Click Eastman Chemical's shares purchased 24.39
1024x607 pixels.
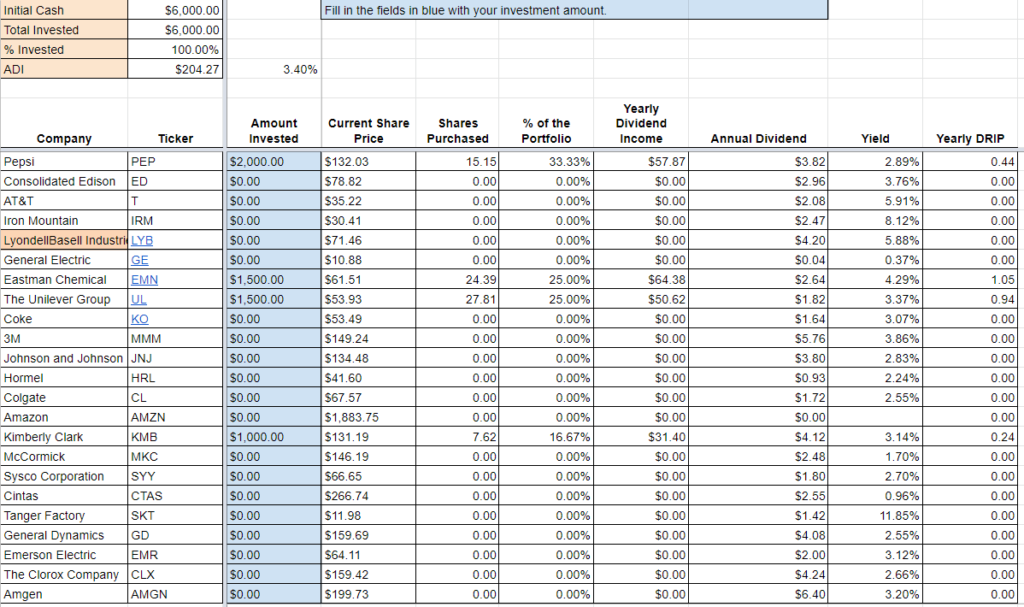[457, 280]
